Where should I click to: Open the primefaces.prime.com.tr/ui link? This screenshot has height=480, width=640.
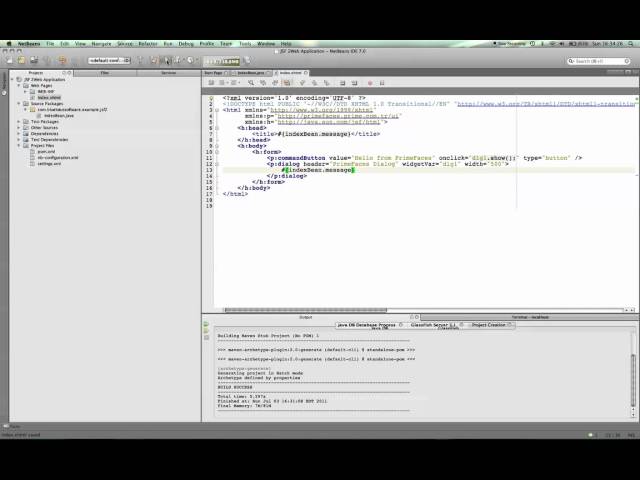click(338, 116)
